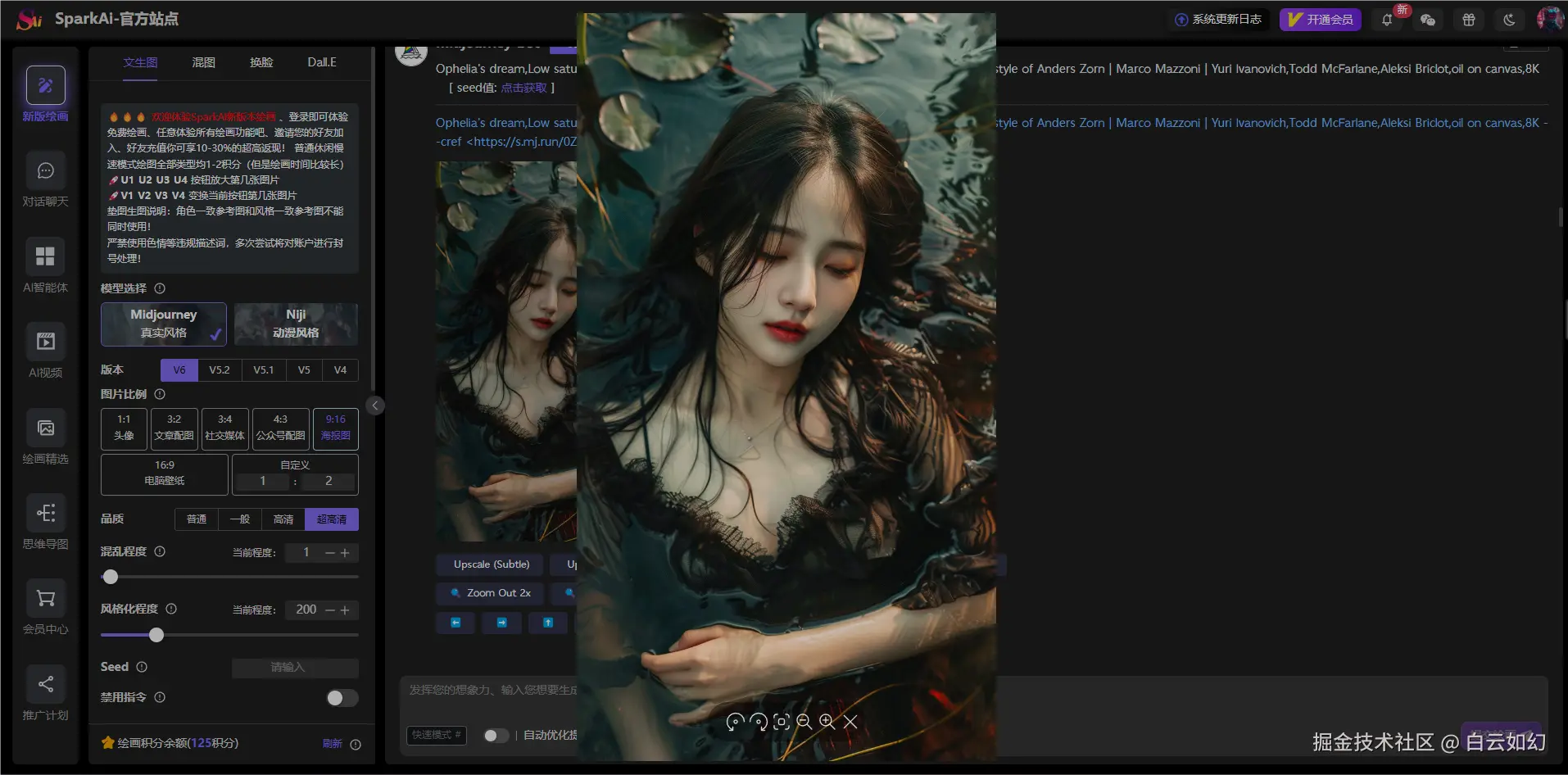This screenshot has height=775, width=1568.
Task: Click 点击获取 to get the seed value
Action: coord(524,88)
